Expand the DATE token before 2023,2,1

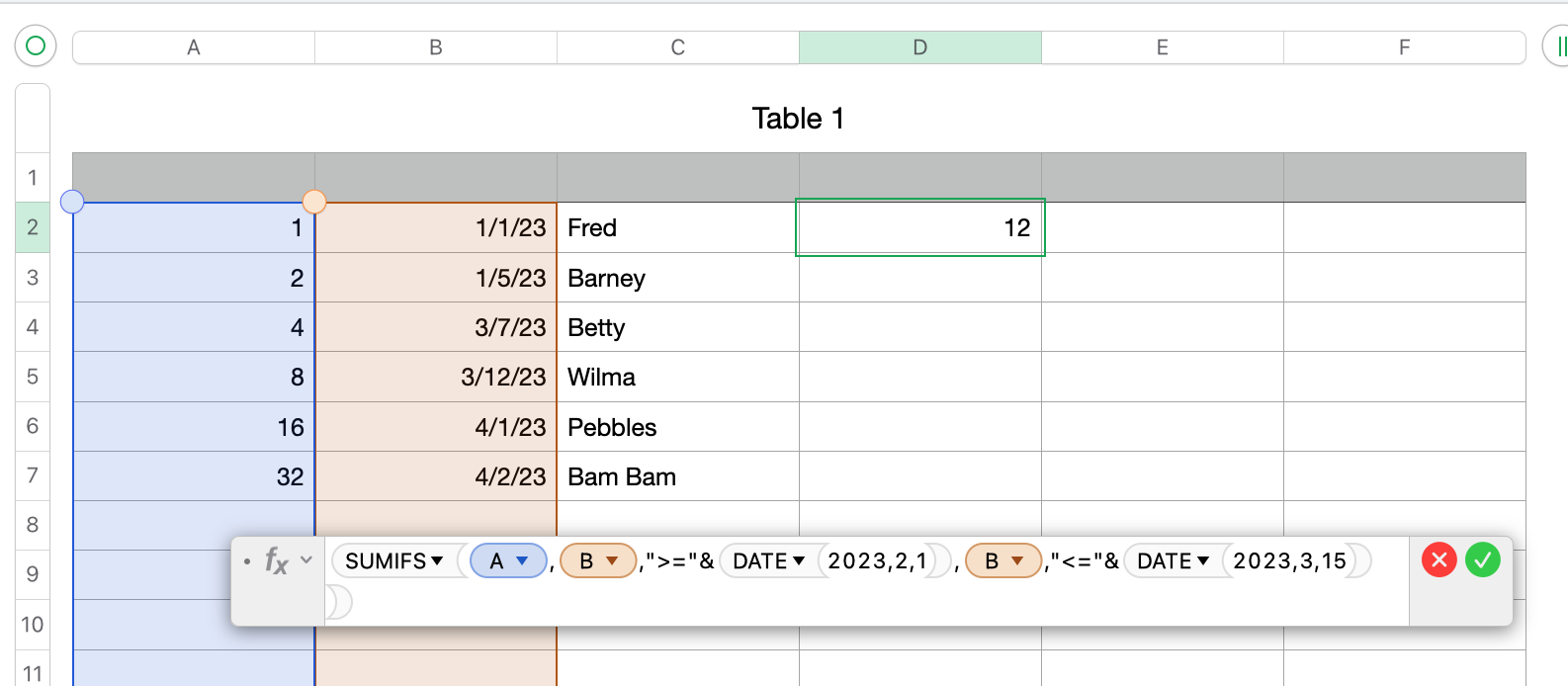[x=799, y=561]
